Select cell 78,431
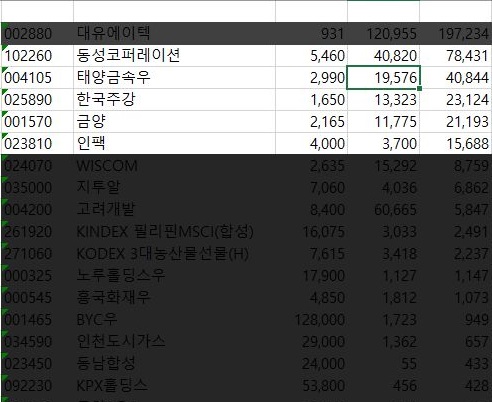Screen dimensions: 492x402 [x=456, y=56]
